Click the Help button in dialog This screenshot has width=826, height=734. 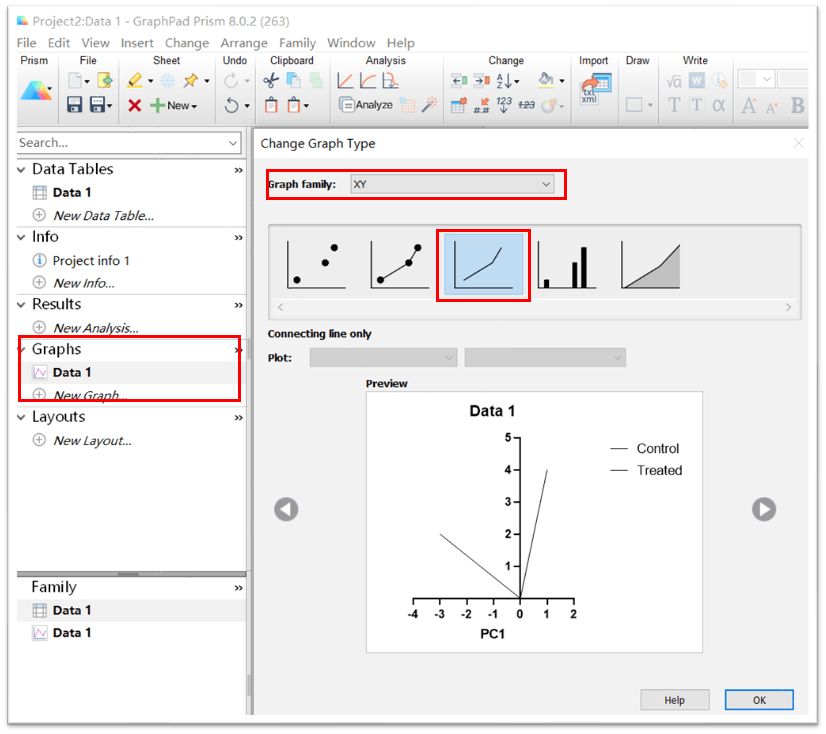click(674, 700)
